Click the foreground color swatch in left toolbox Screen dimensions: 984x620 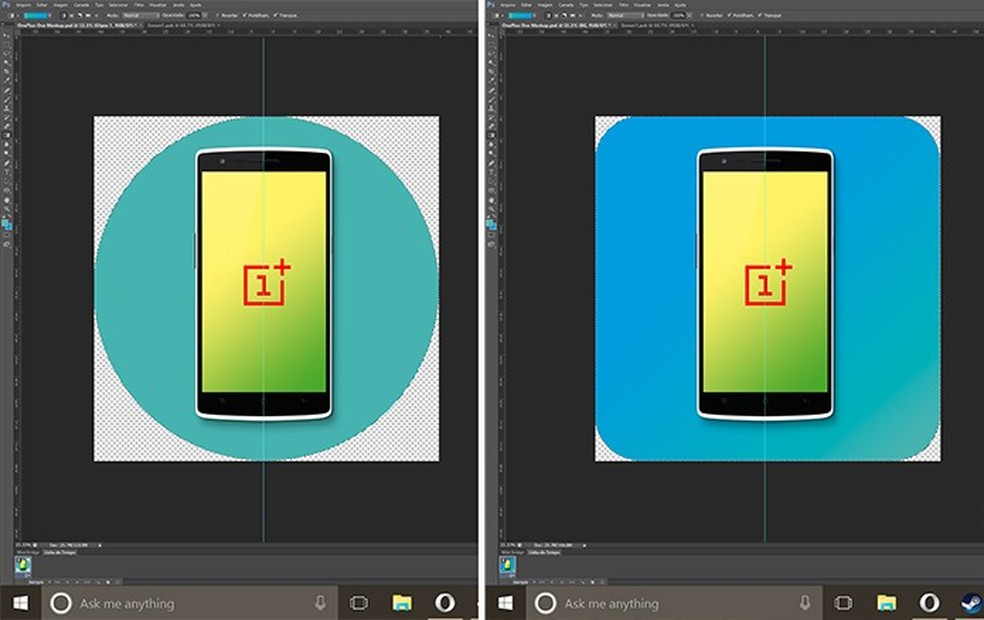click(x=5, y=222)
